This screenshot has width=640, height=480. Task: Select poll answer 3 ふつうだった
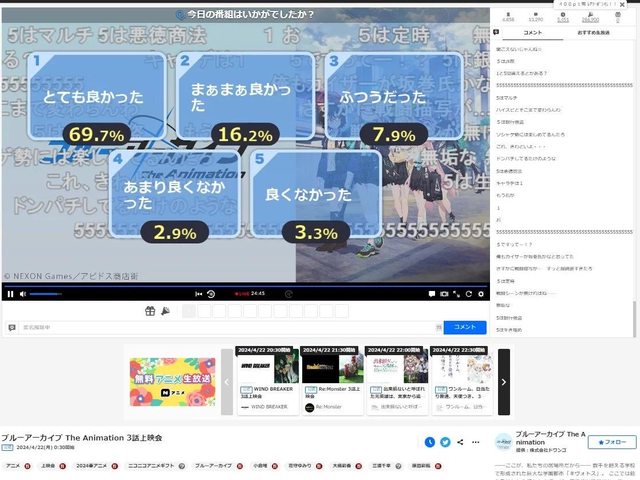[x=394, y=96]
